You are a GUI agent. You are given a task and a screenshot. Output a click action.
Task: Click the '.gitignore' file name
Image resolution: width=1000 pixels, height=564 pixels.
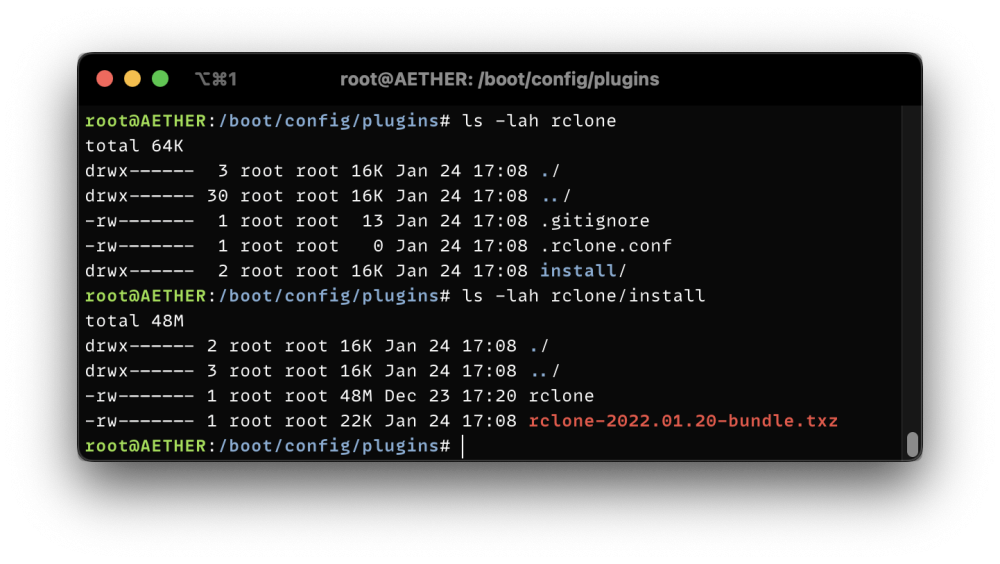point(594,221)
